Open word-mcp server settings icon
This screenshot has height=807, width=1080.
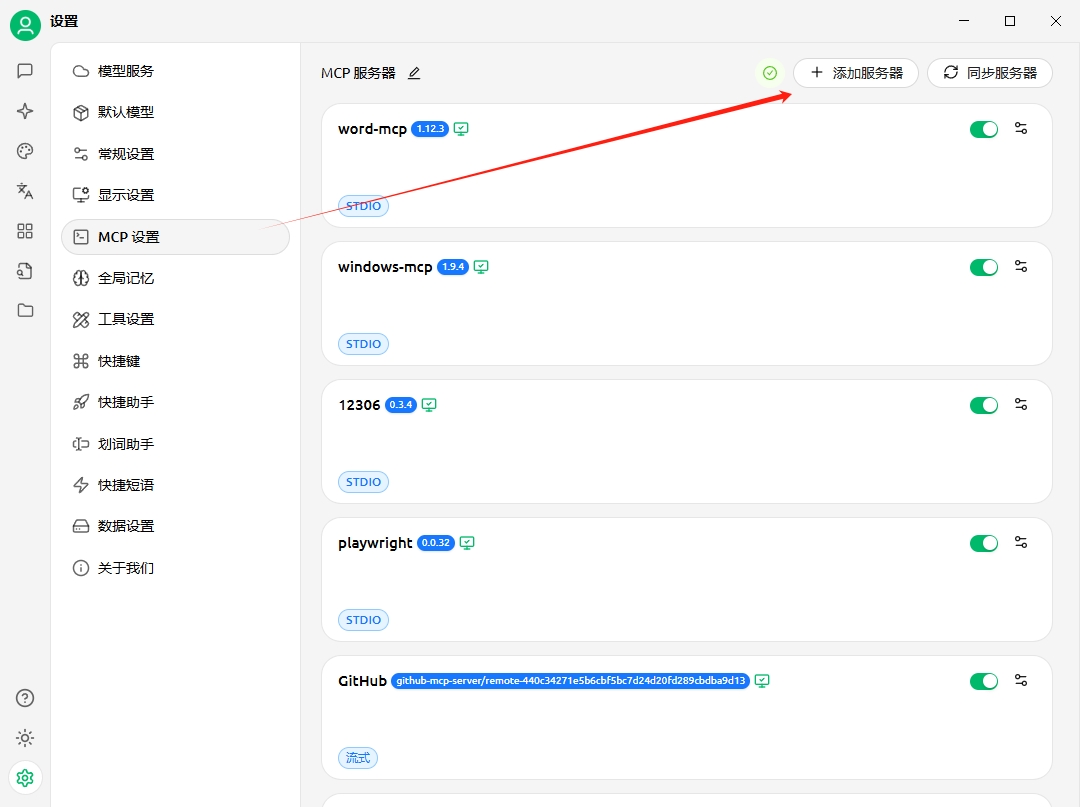point(1021,128)
